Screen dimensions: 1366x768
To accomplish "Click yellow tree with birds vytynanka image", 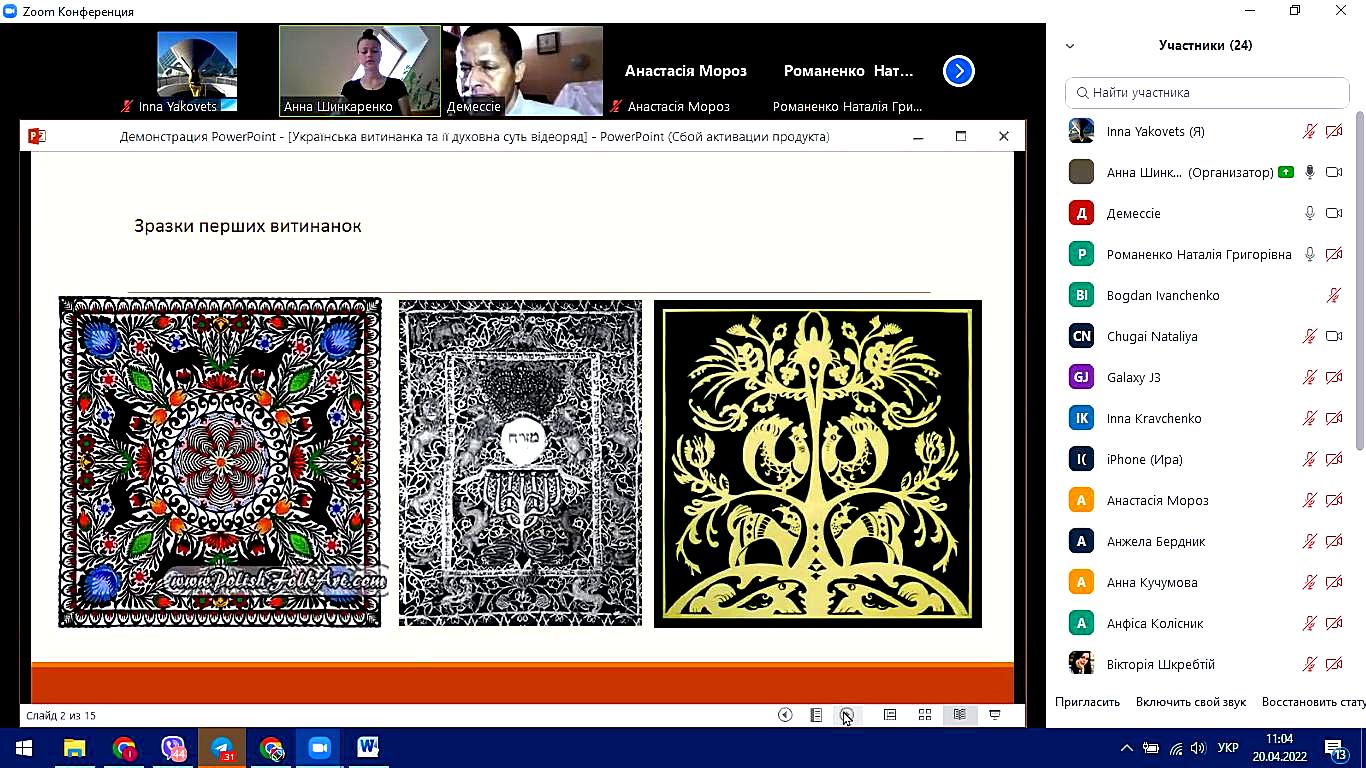I will click(x=818, y=464).
